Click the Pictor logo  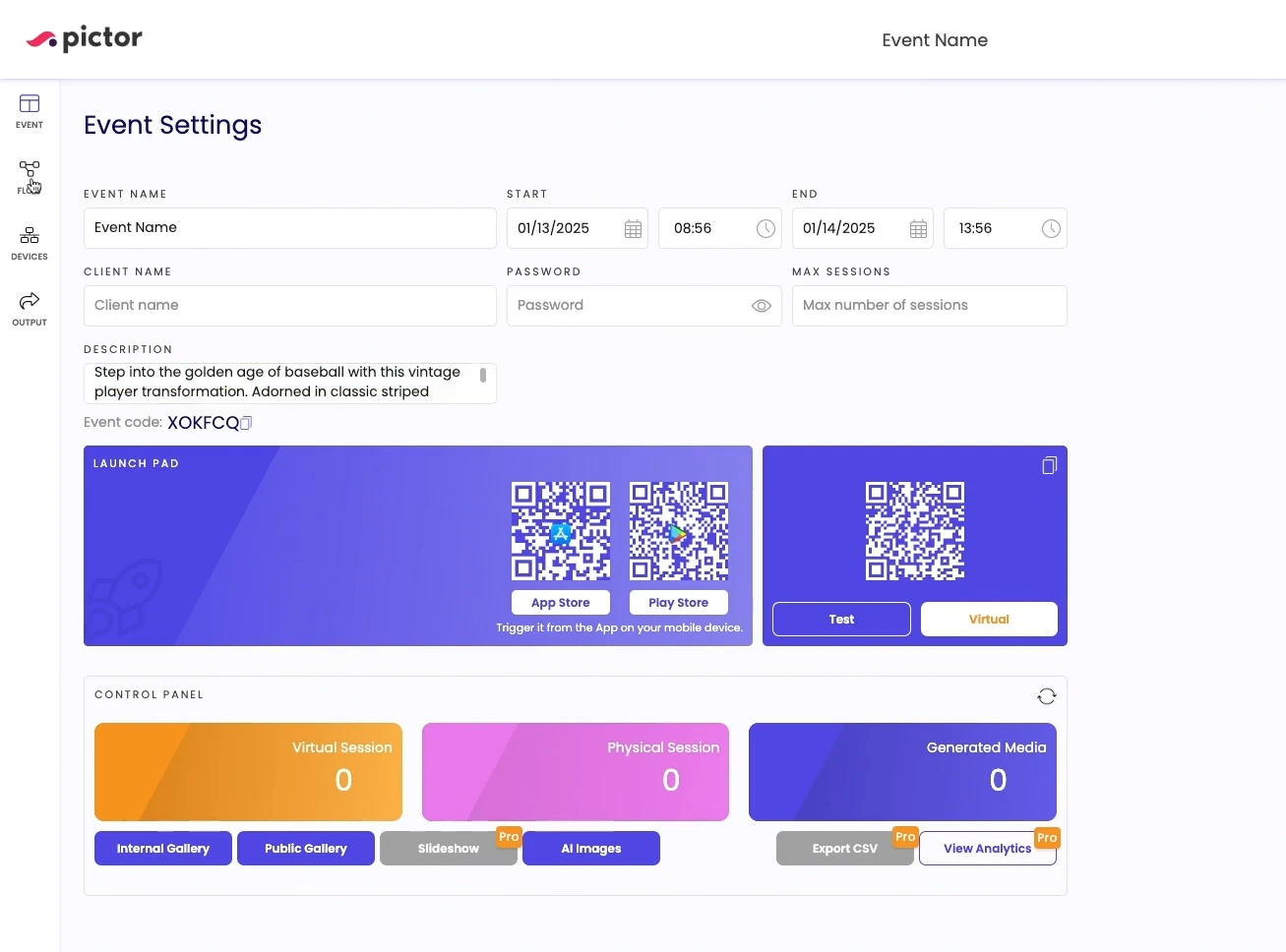pos(84,38)
